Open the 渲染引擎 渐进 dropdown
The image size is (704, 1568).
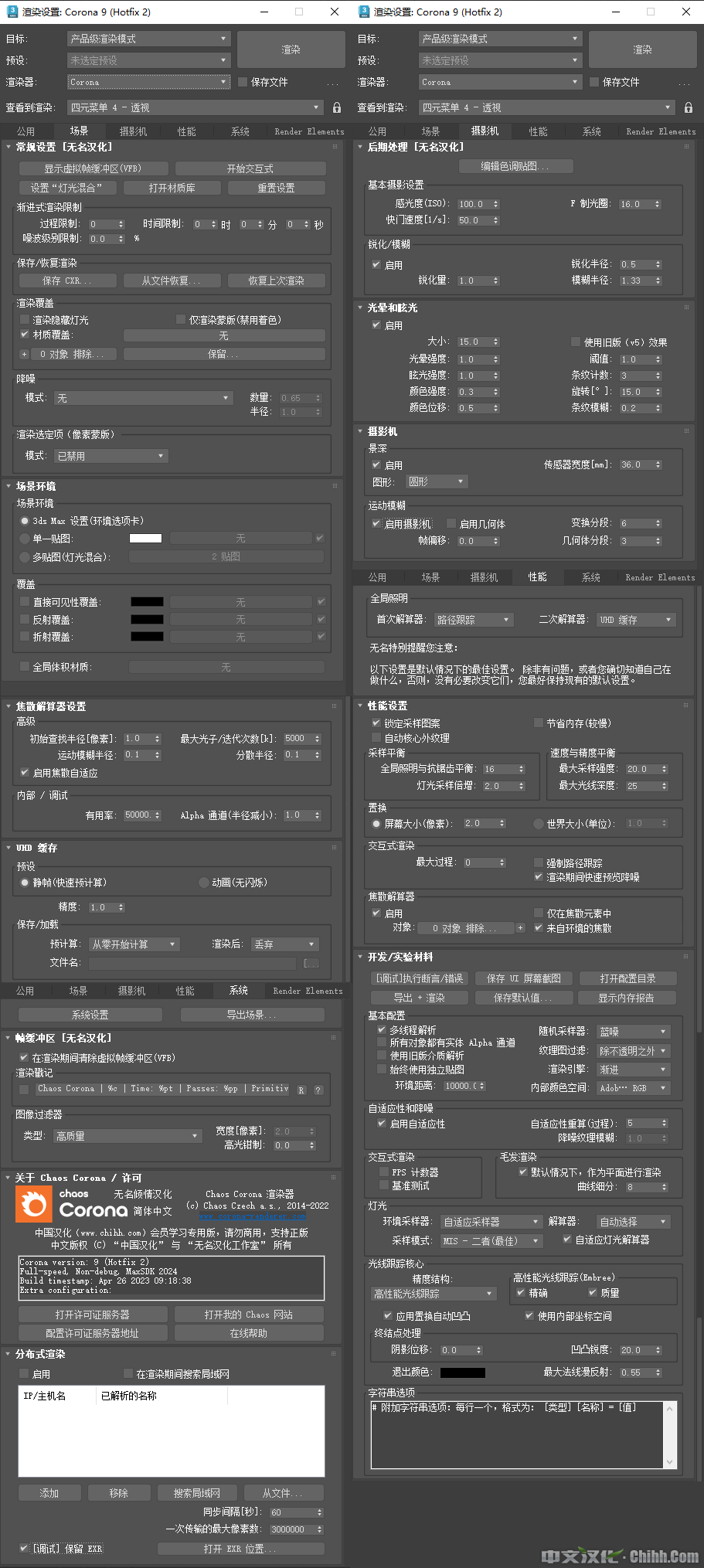click(634, 1070)
